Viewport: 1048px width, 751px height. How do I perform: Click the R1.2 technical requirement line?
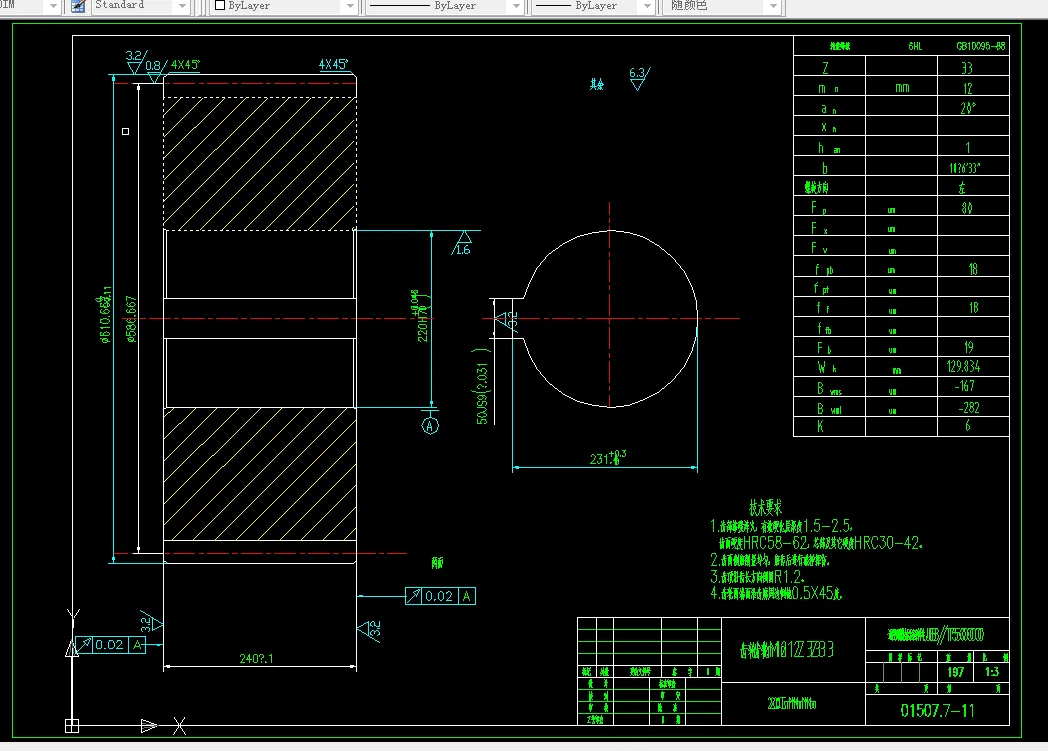click(757, 576)
